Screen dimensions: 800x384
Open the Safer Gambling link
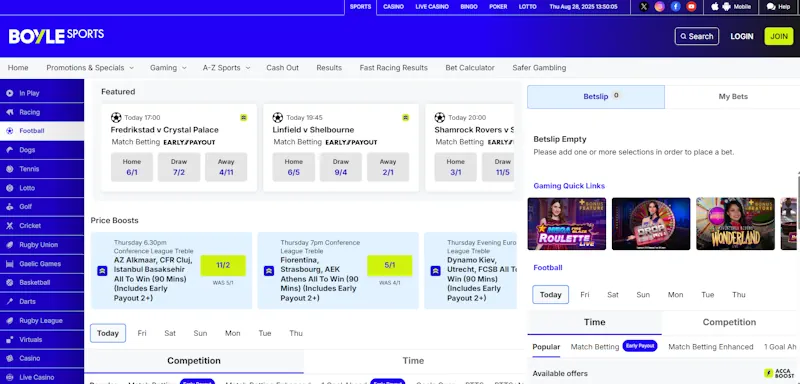(539, 68)
